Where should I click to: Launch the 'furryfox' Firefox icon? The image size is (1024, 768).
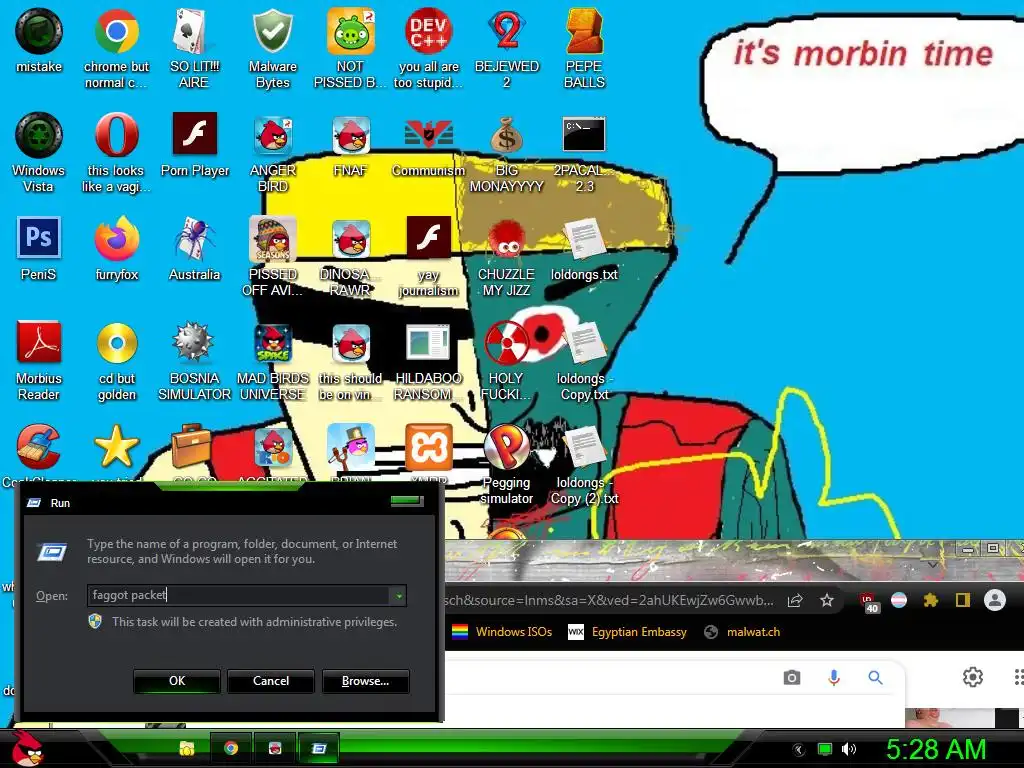tap(116, 248)
